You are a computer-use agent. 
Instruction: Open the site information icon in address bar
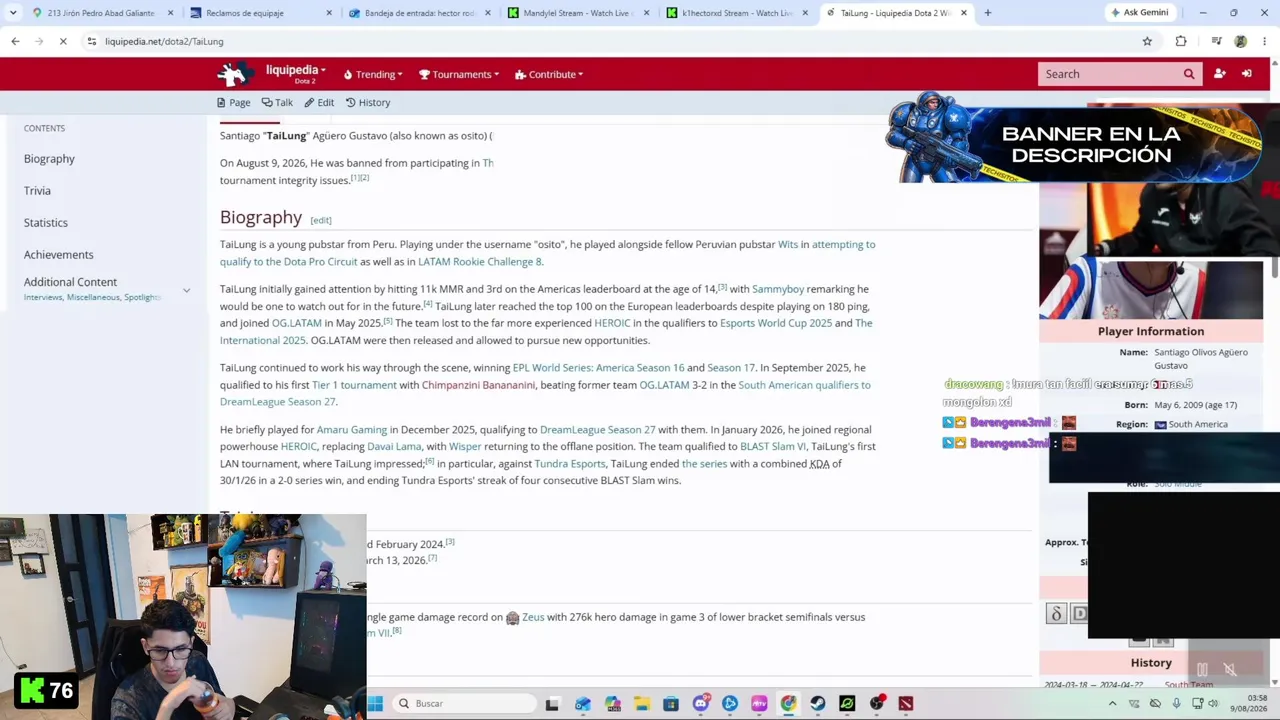[91, 41]
